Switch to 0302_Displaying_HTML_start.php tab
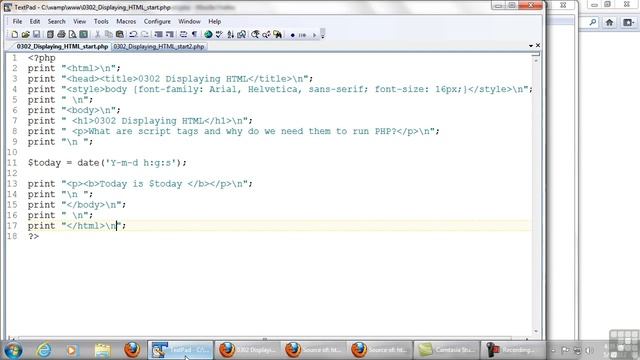640x360 pixels. [x=61, y=47]
